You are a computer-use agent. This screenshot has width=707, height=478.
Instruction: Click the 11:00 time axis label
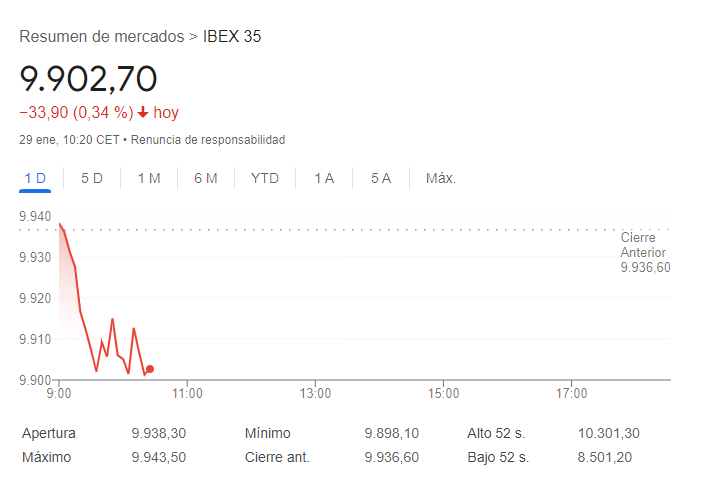pyautogui.click(x=187, y=394)
